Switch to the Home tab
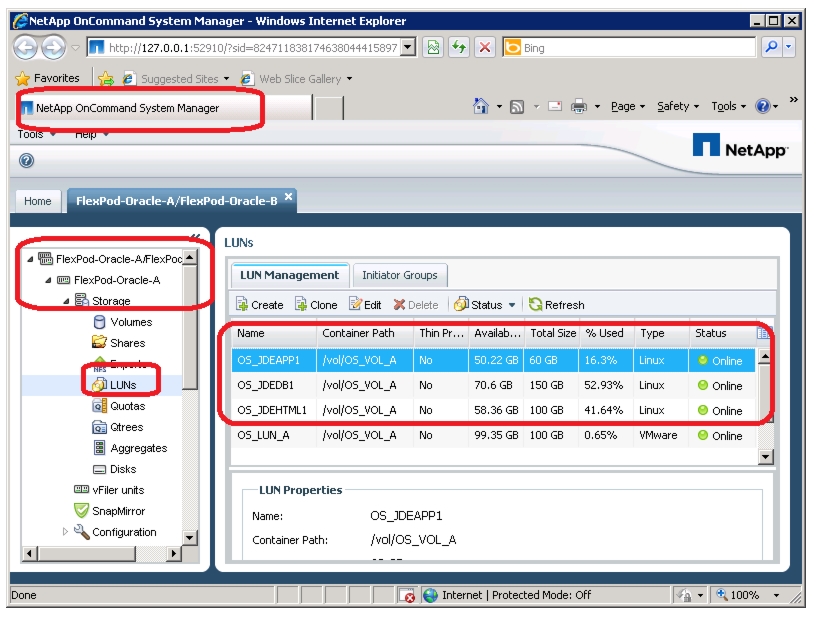This screenshot has width=837, height=619. point(37,201)
